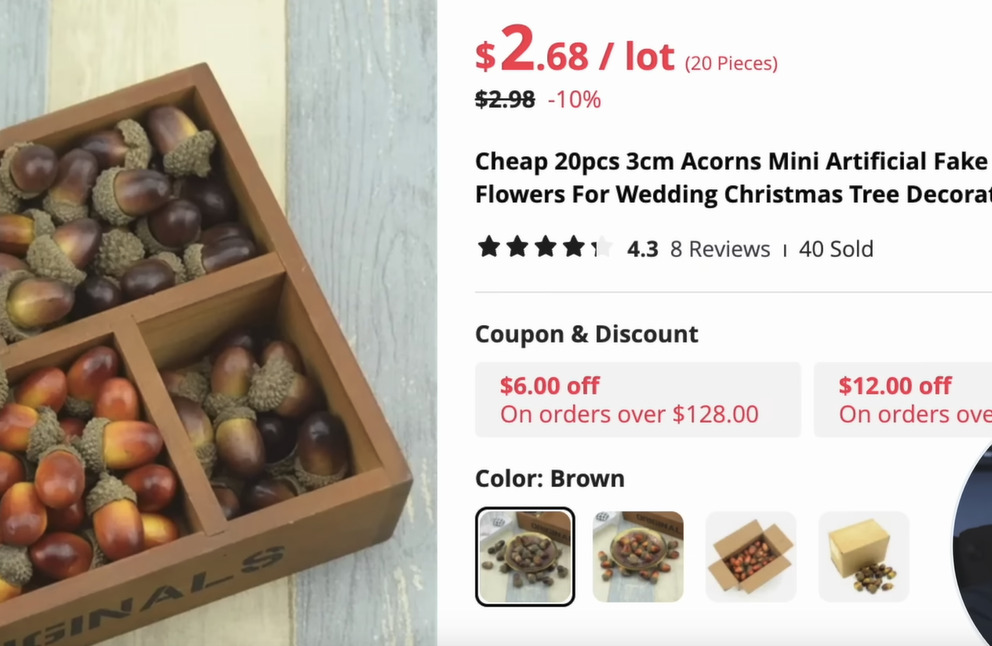Click the first black rating star
The width and height of the screenshot is (992, 646).
point(489,247)
